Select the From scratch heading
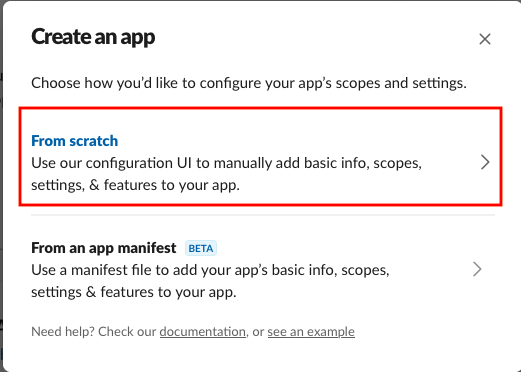The image size is (521, 372). point(75,141)
